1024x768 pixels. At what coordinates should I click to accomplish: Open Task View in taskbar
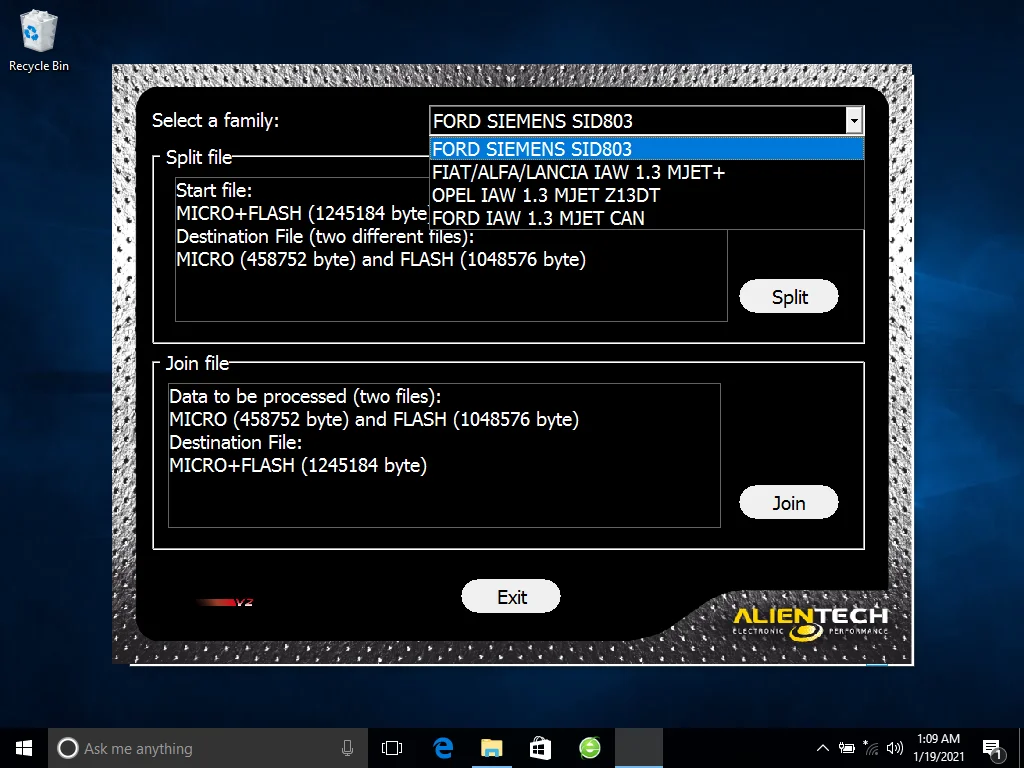click(x=392, y=748)
